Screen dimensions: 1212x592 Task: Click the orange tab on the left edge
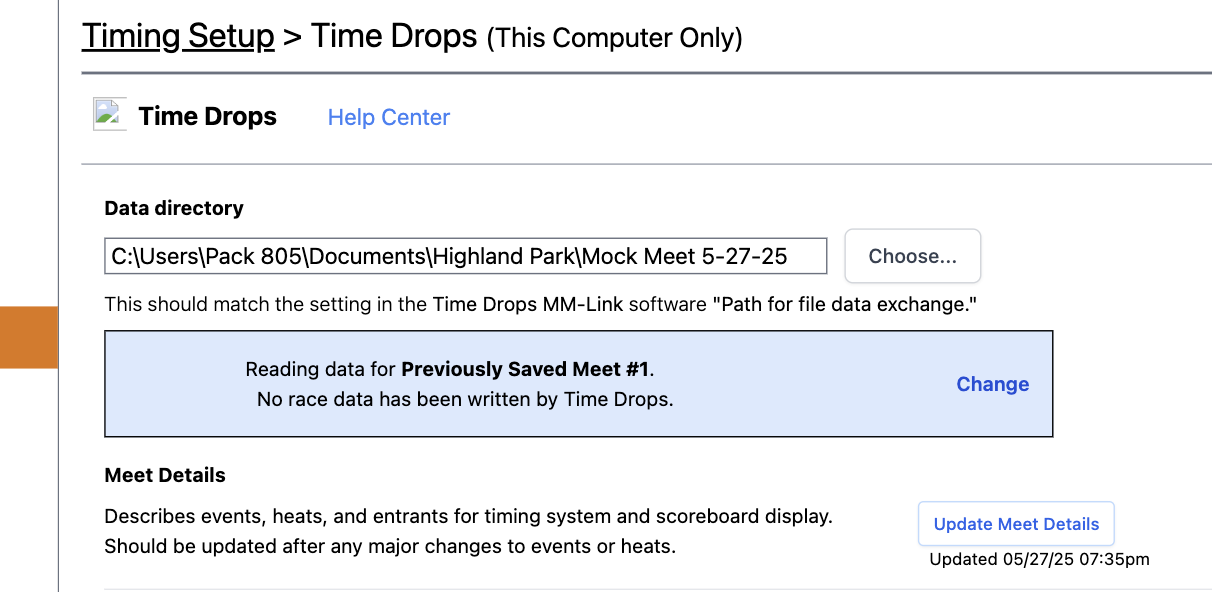pos(28,339)
